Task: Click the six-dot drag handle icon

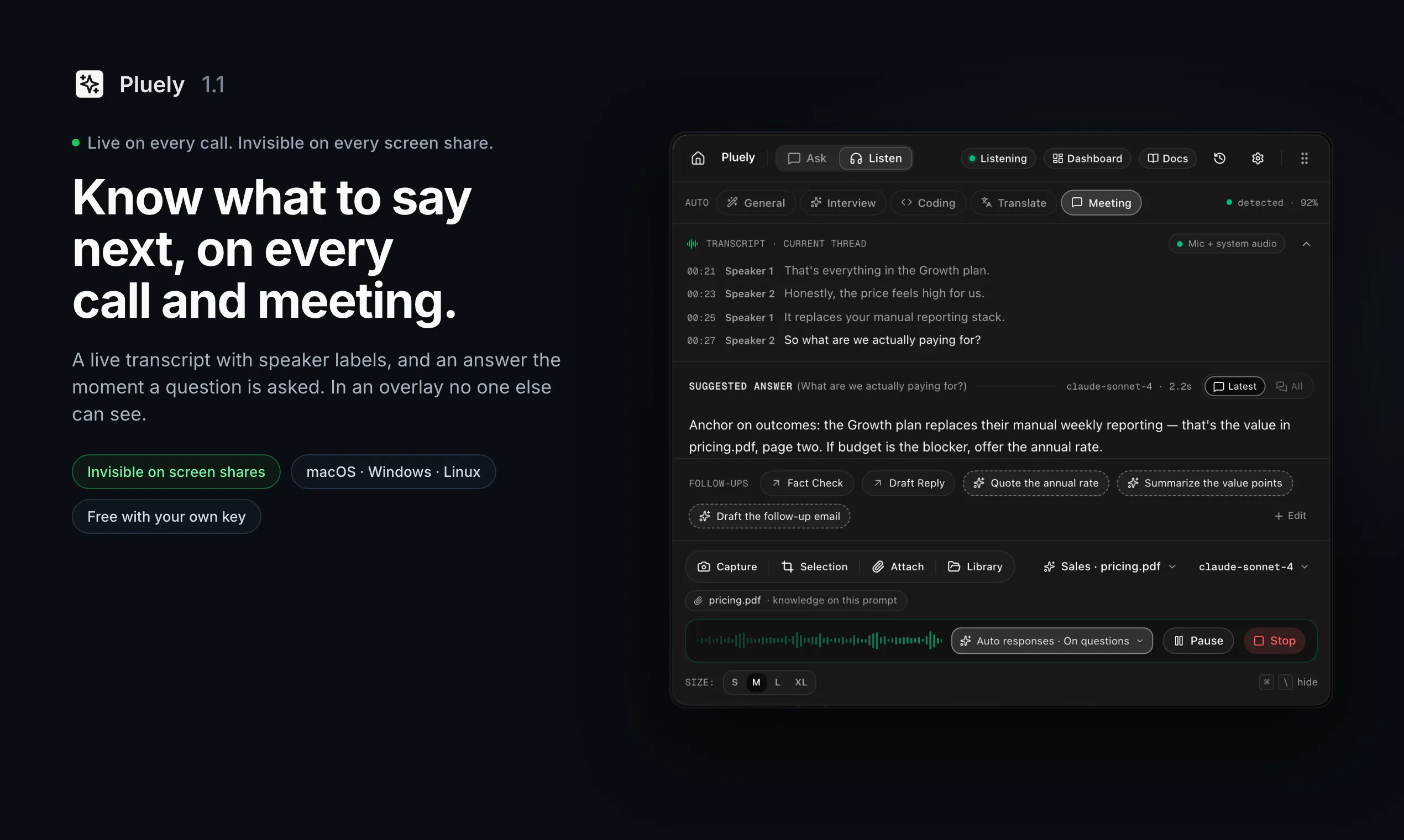Action: tap(1305, 159)
